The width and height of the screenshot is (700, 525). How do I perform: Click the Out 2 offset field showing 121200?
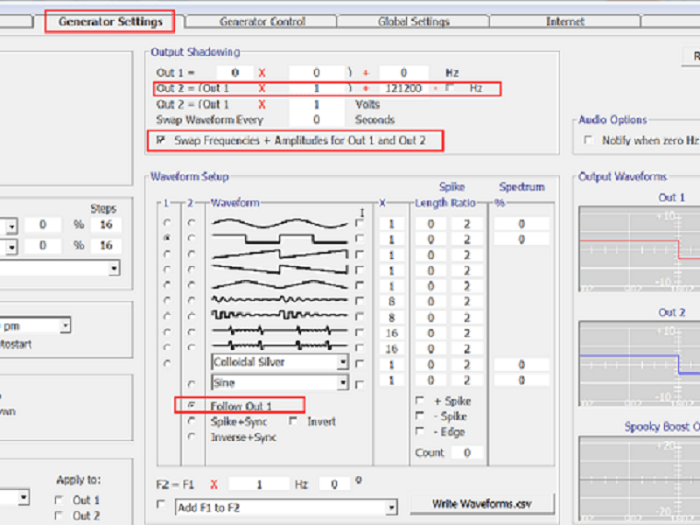pyautogui.click(x=402, y=89)
